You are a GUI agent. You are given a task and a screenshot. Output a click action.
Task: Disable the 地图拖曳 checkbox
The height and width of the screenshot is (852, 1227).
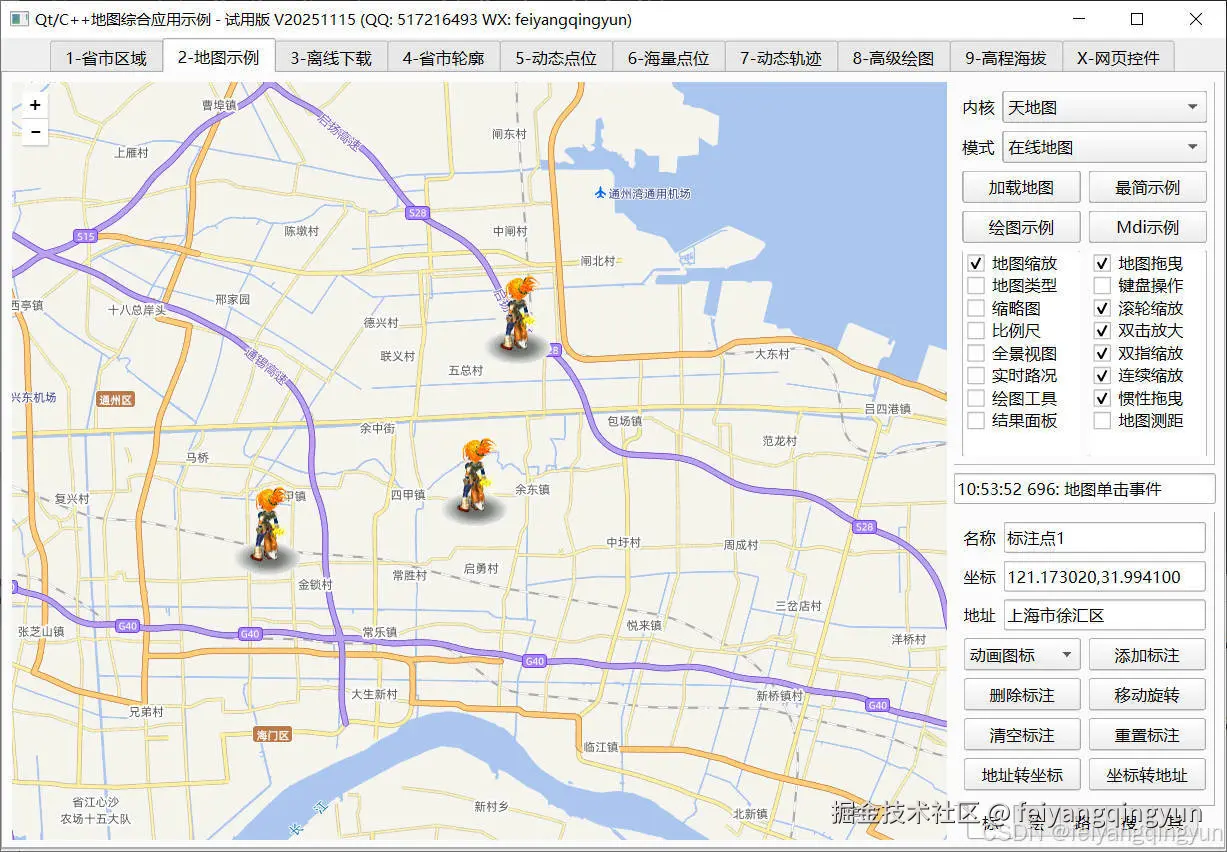click(1102, 264)
